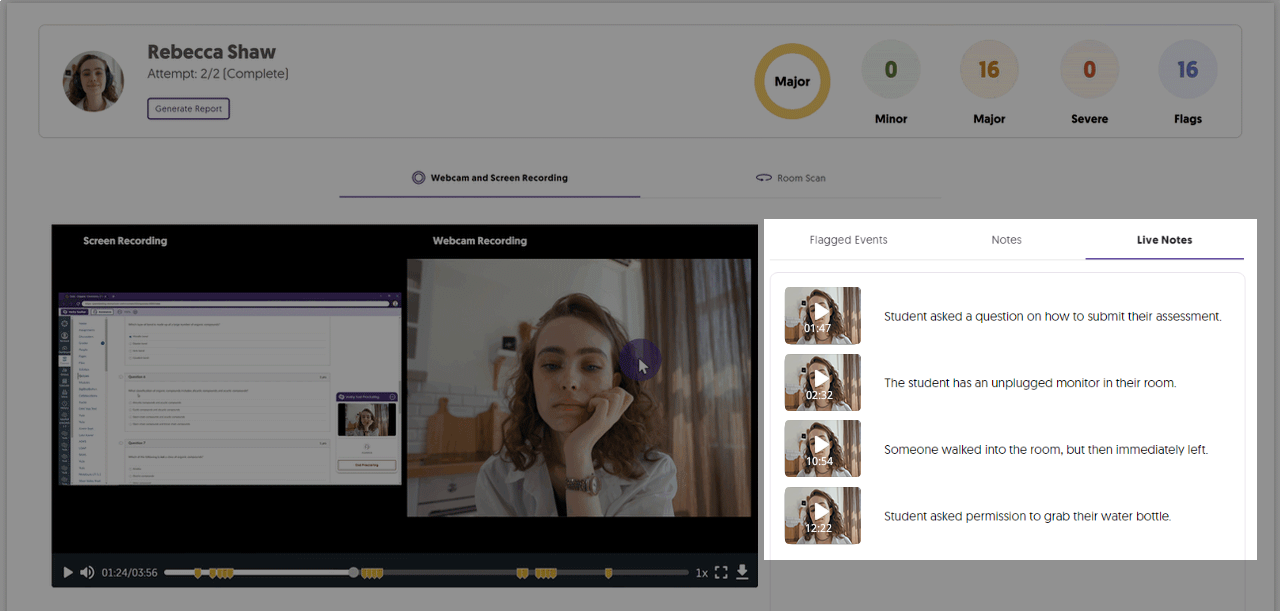Click the Major flag count circle
Viewport: 1280px width, 611px height.
click(988, 70)
